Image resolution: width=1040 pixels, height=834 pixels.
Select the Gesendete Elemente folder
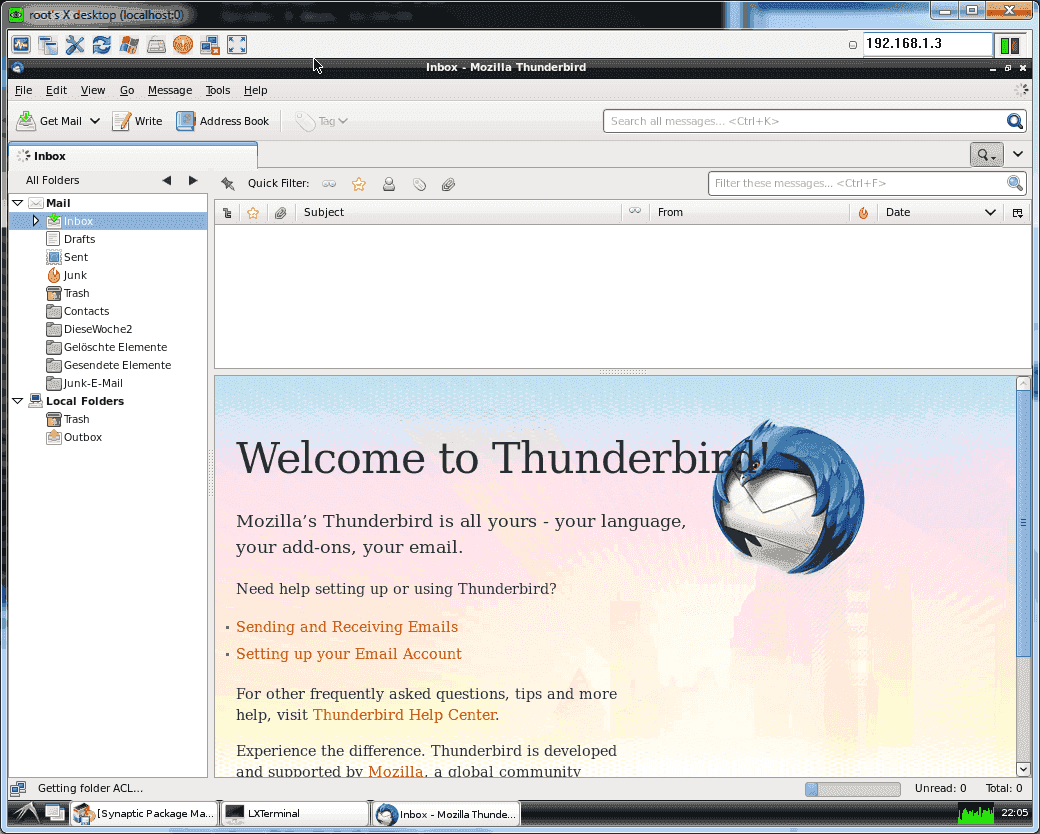[117, 365]
